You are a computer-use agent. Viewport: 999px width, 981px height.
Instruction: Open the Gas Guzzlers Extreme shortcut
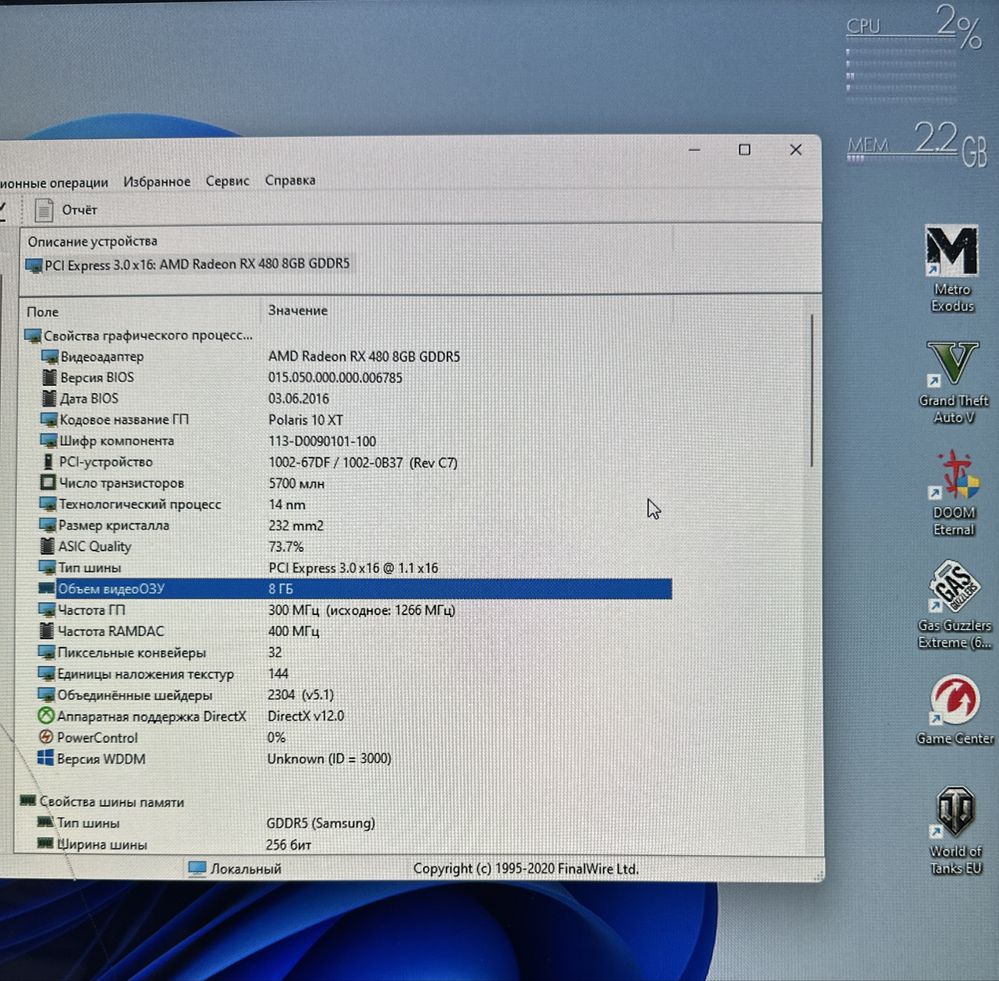pos(954,605)
